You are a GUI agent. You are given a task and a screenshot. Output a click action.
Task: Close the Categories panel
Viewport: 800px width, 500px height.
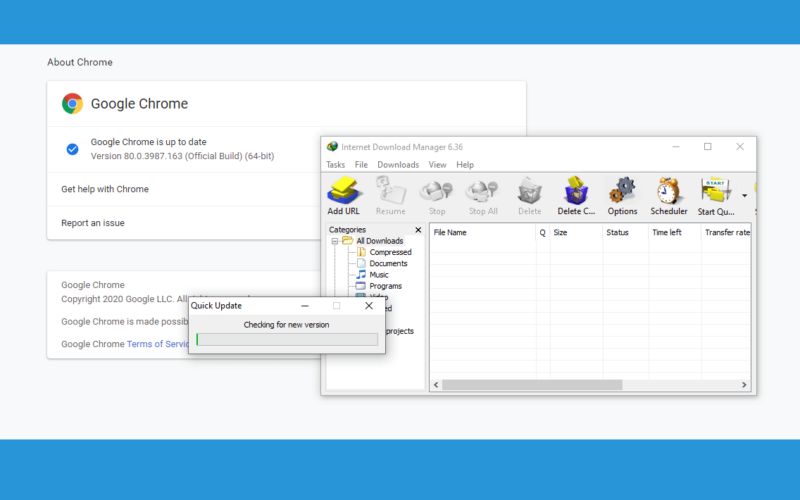pyautogui.click(x=418, y=230)
